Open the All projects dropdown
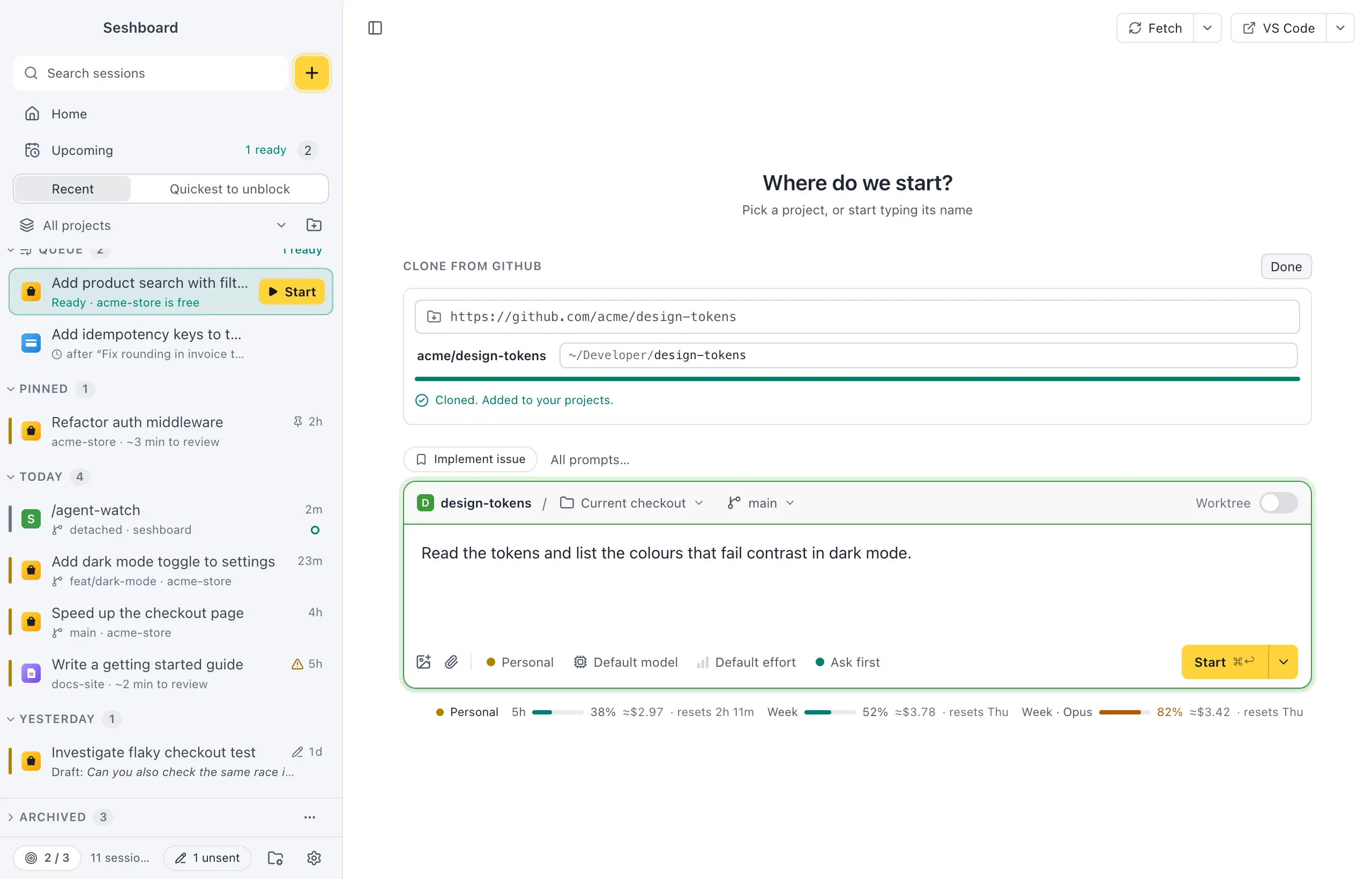 153,225
